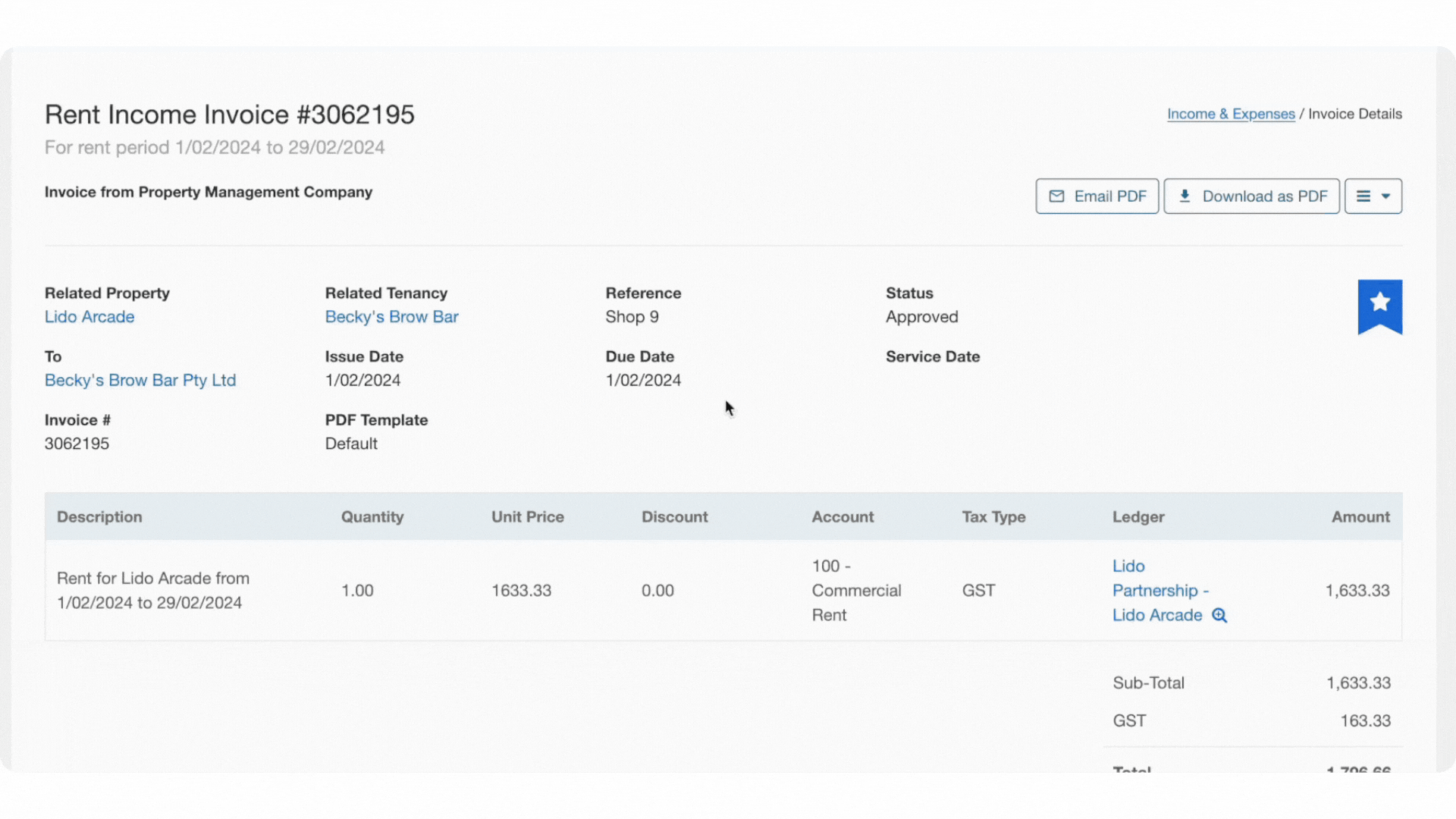
Task: Click Invoice from Property Management Company text
Action: (x=209, y=192)
